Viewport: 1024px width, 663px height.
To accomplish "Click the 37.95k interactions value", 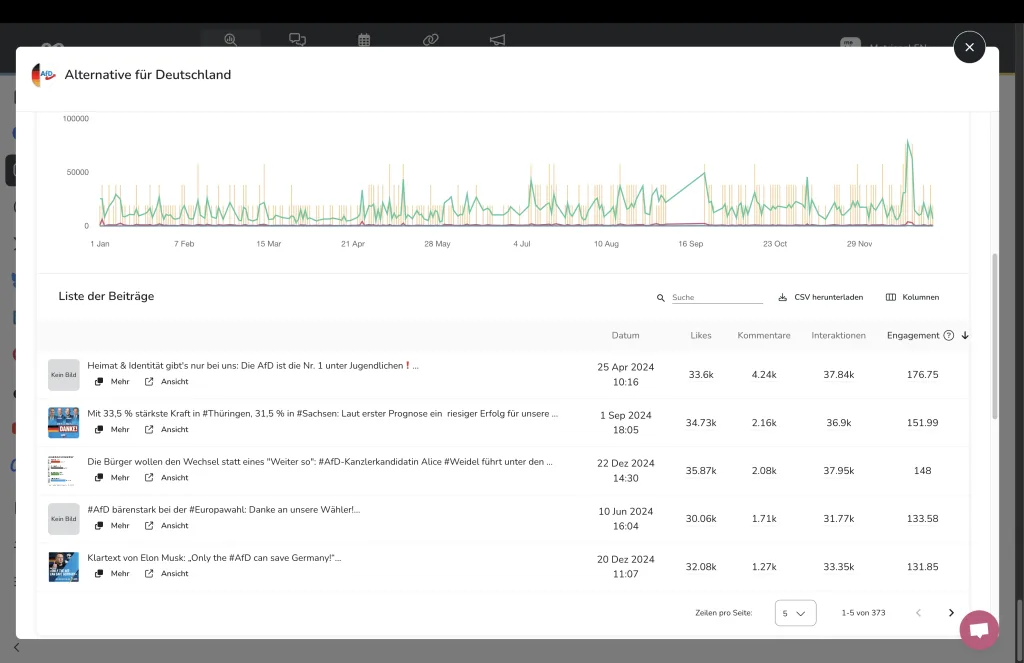I will coord(839,470).
